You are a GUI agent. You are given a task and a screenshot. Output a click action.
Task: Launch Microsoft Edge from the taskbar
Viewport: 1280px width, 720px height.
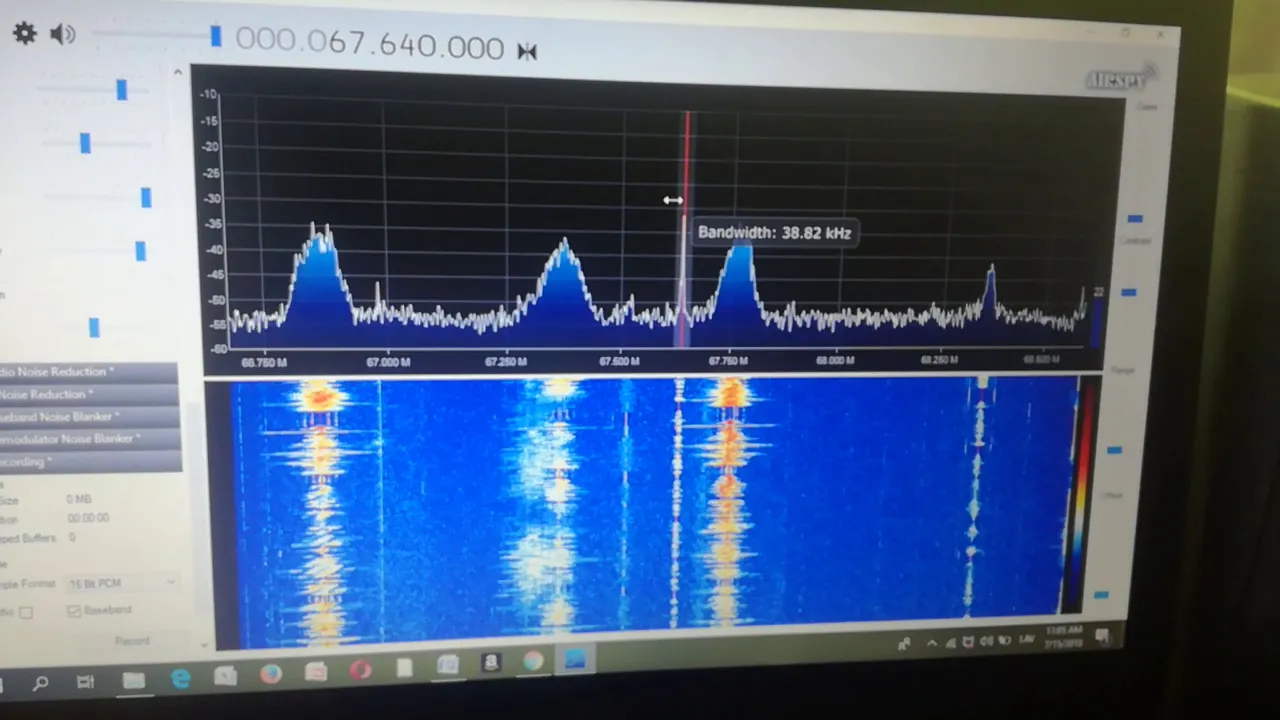click(x=181, y=679)
